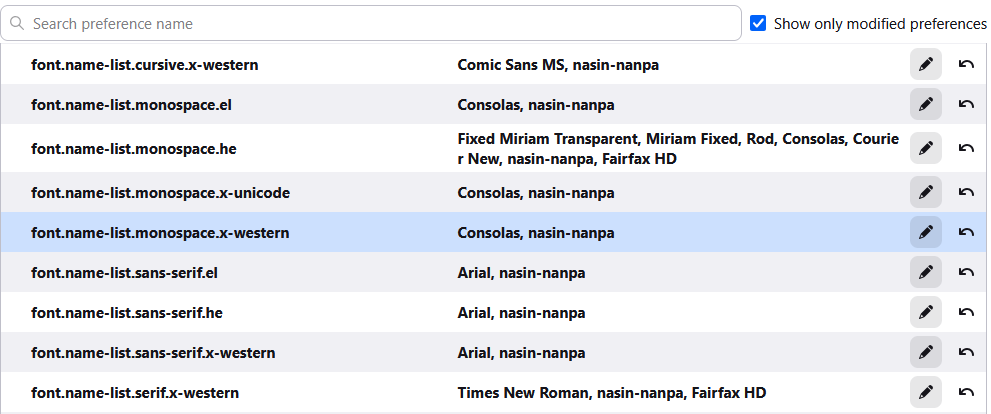Reset font.name-list.monospace.x-western to default
Viewport: 991px width, 414px height.
coord(966,232)
